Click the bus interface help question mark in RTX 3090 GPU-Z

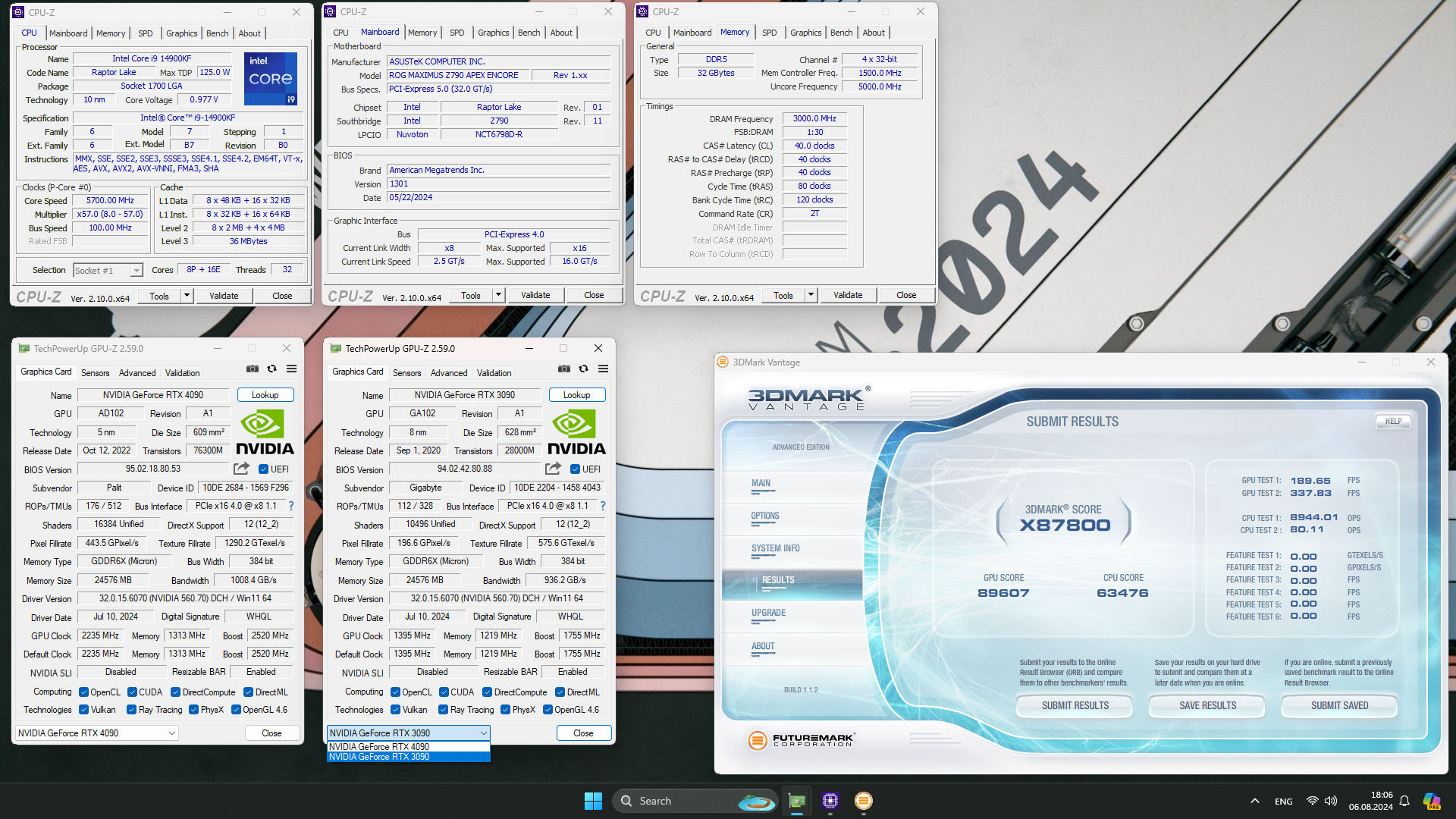click(603, 506)
